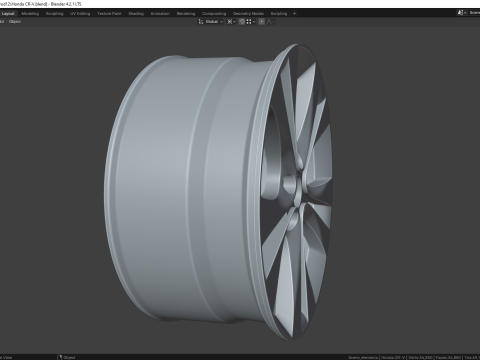Open the UV Editing workspace tab

coord(80,14)
